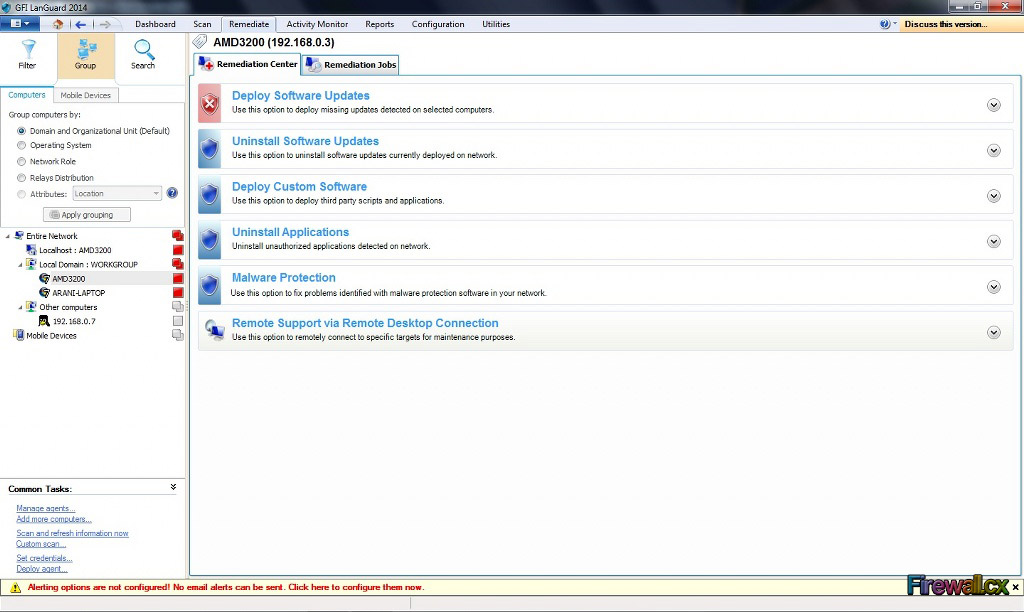Select Network Role grouping option

click(x=22, y=161)
